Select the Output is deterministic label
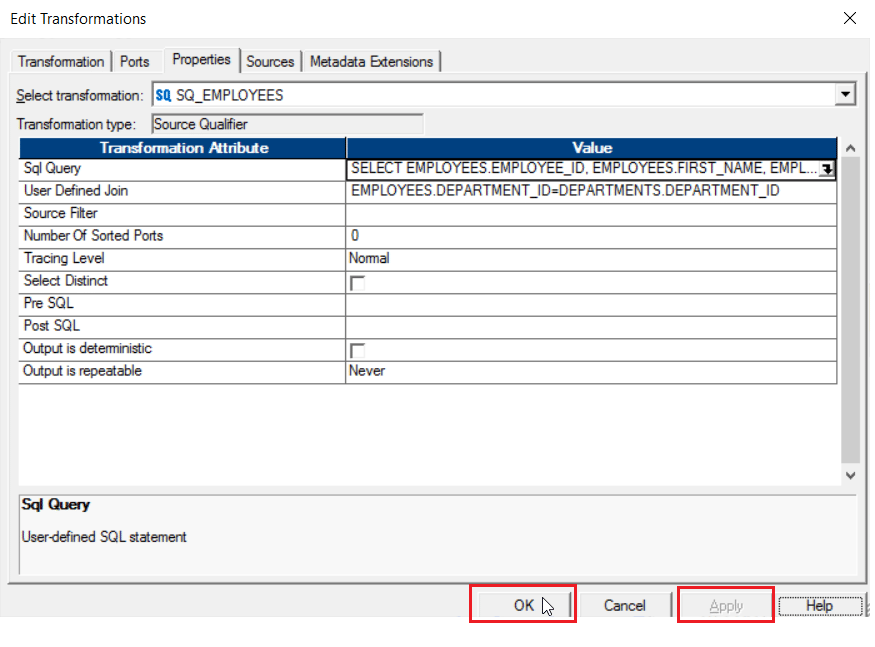 [87, 348]
